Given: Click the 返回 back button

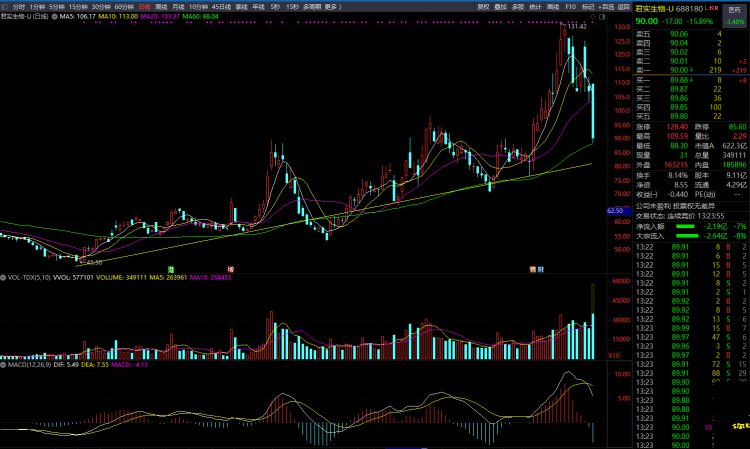Looking at the screenshot, I should point(625,7).
